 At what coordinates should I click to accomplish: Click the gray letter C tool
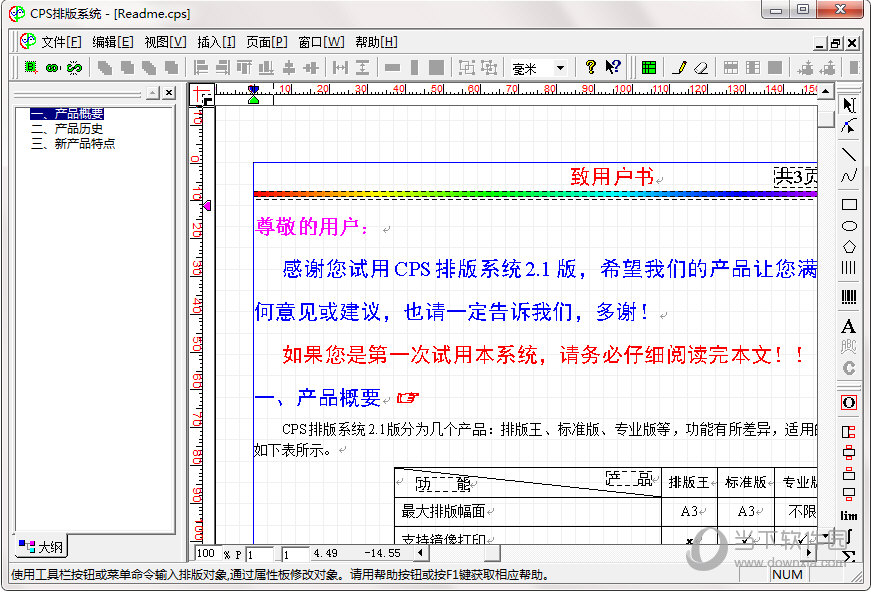tap(849, 368)
